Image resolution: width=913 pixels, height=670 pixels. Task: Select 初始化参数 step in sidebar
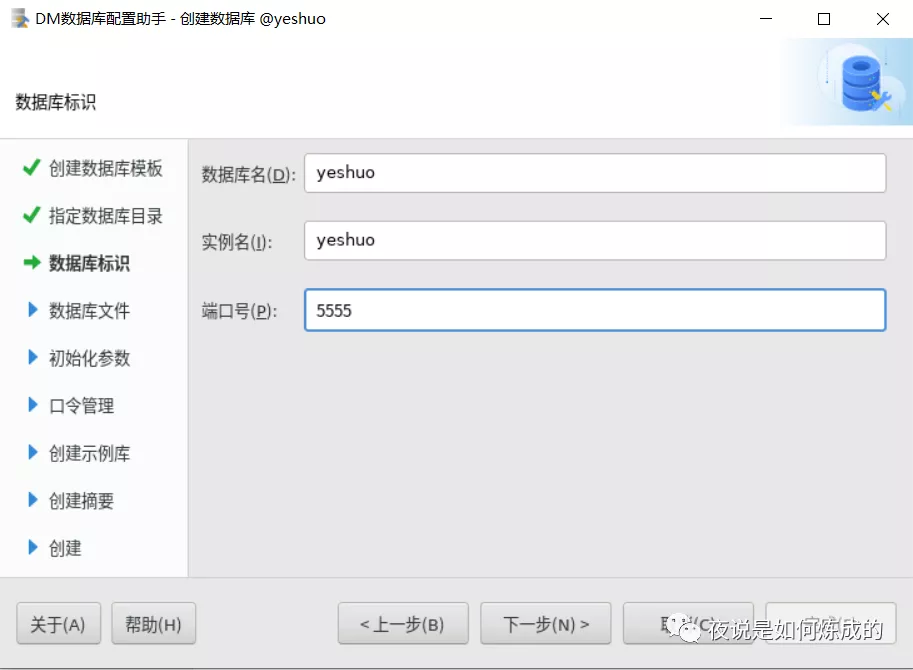click(89, 358)
